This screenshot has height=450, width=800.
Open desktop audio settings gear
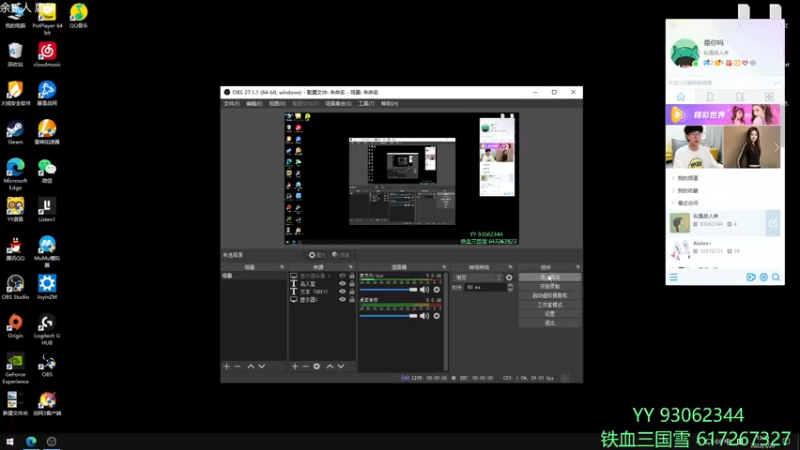pos(437,316)
